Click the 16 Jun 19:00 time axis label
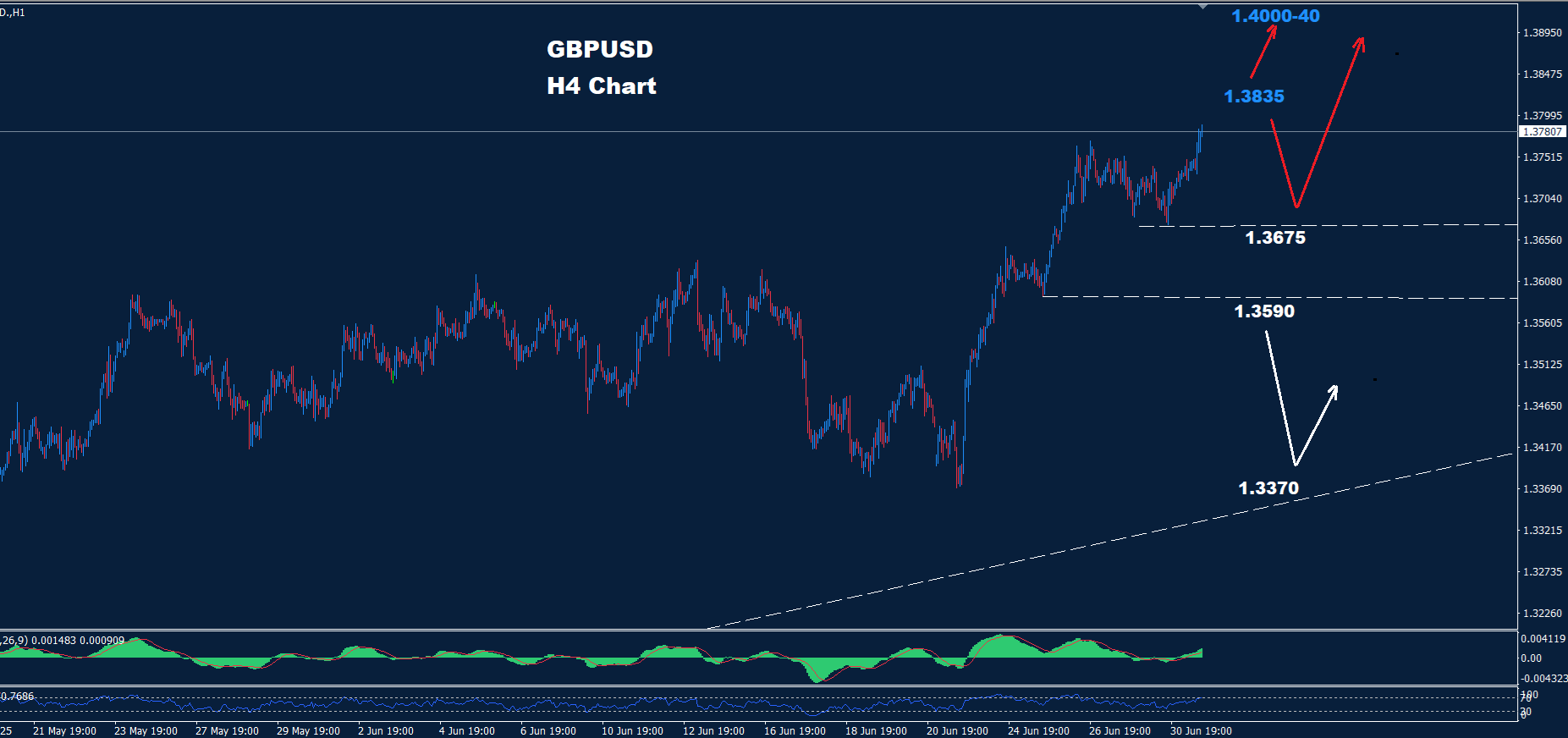1568x738 pixels. 794,730
